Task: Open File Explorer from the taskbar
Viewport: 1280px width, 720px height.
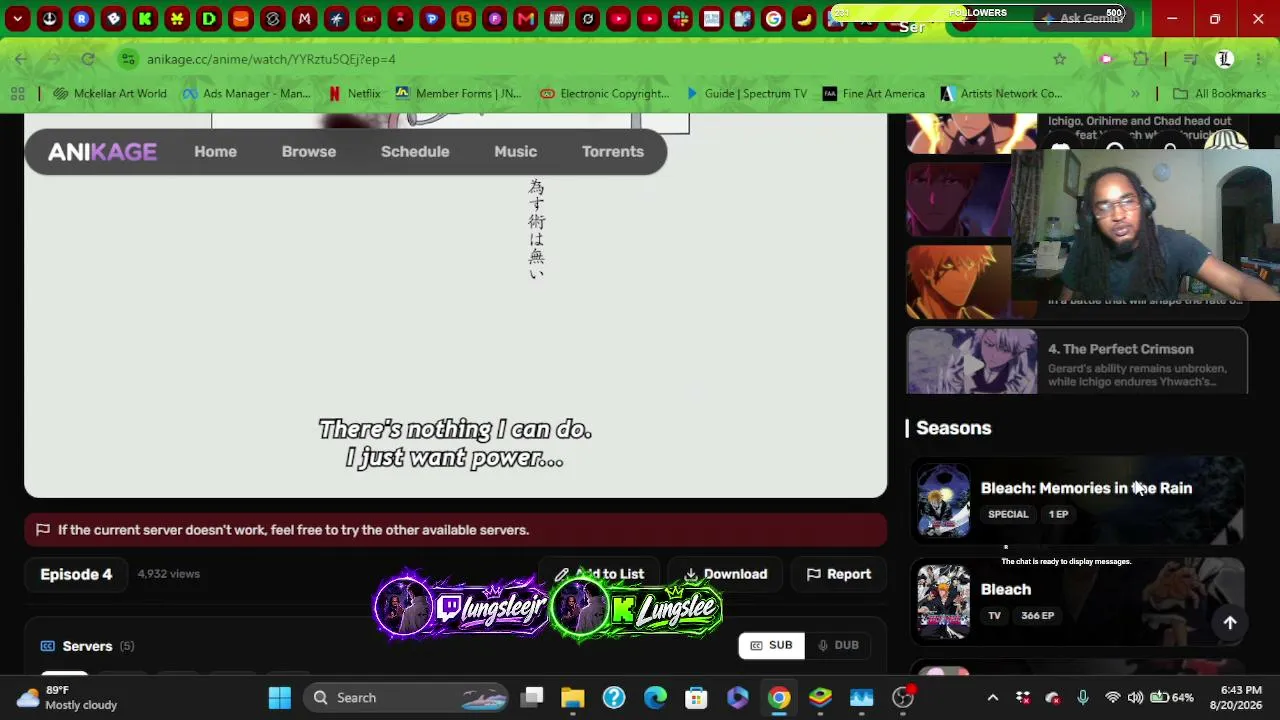Action: pos(573,697)
